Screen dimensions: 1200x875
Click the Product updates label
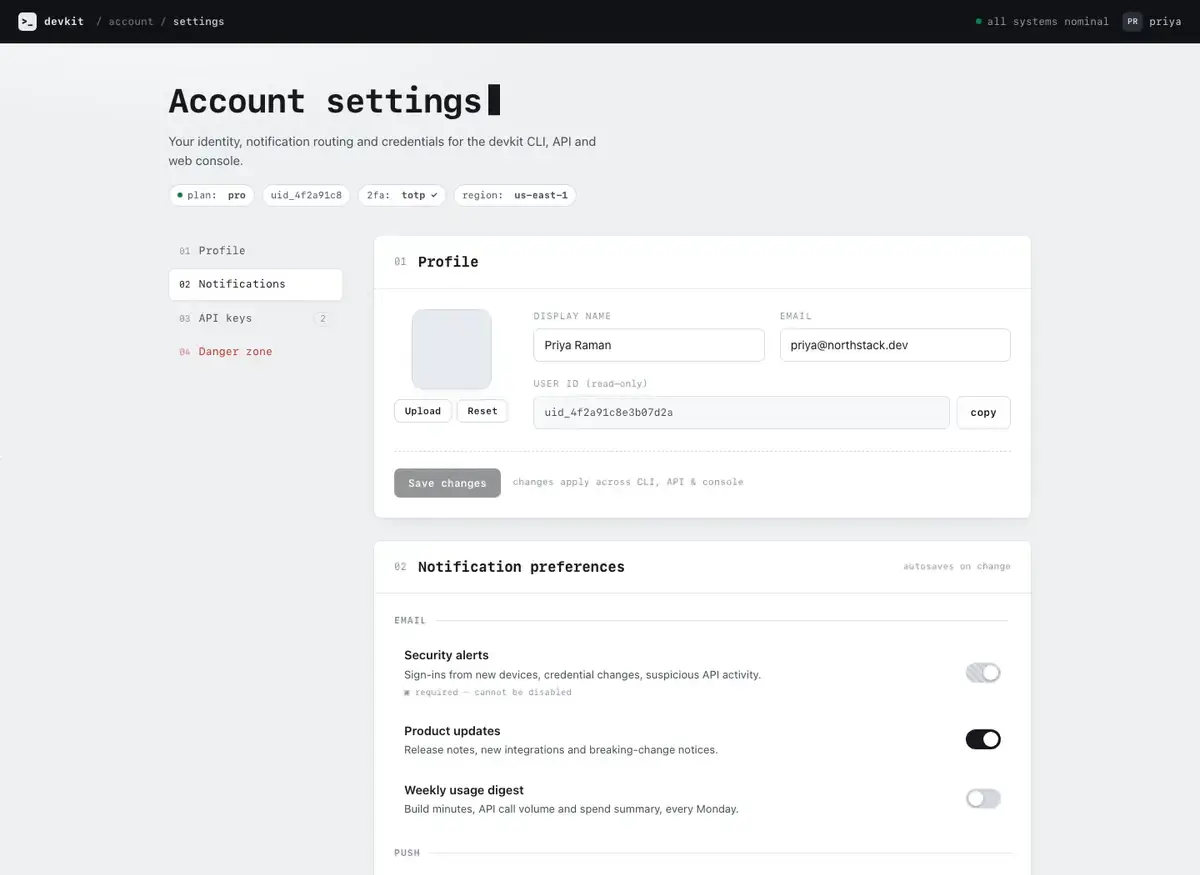452,731
